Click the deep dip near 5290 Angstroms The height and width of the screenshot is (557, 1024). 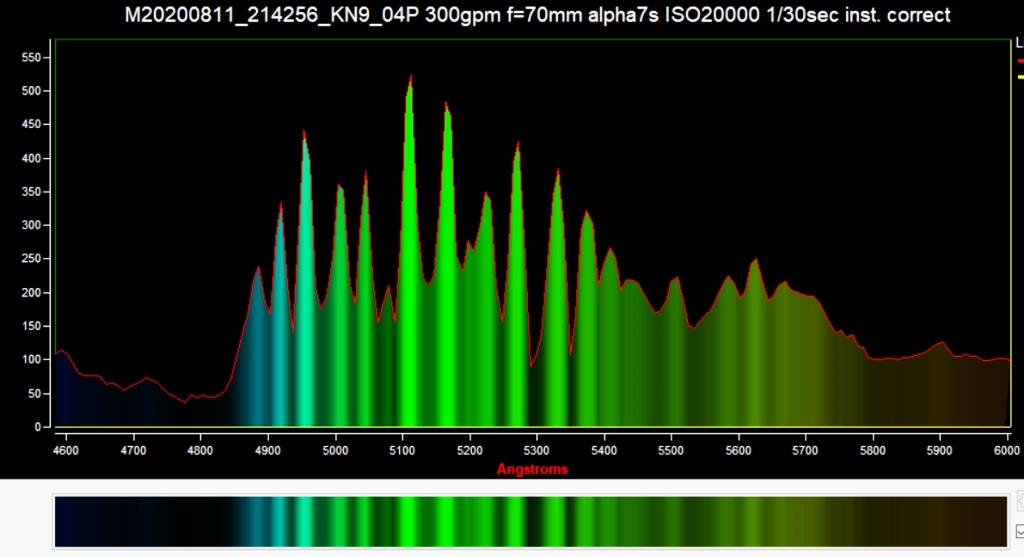tap(531, 365)
